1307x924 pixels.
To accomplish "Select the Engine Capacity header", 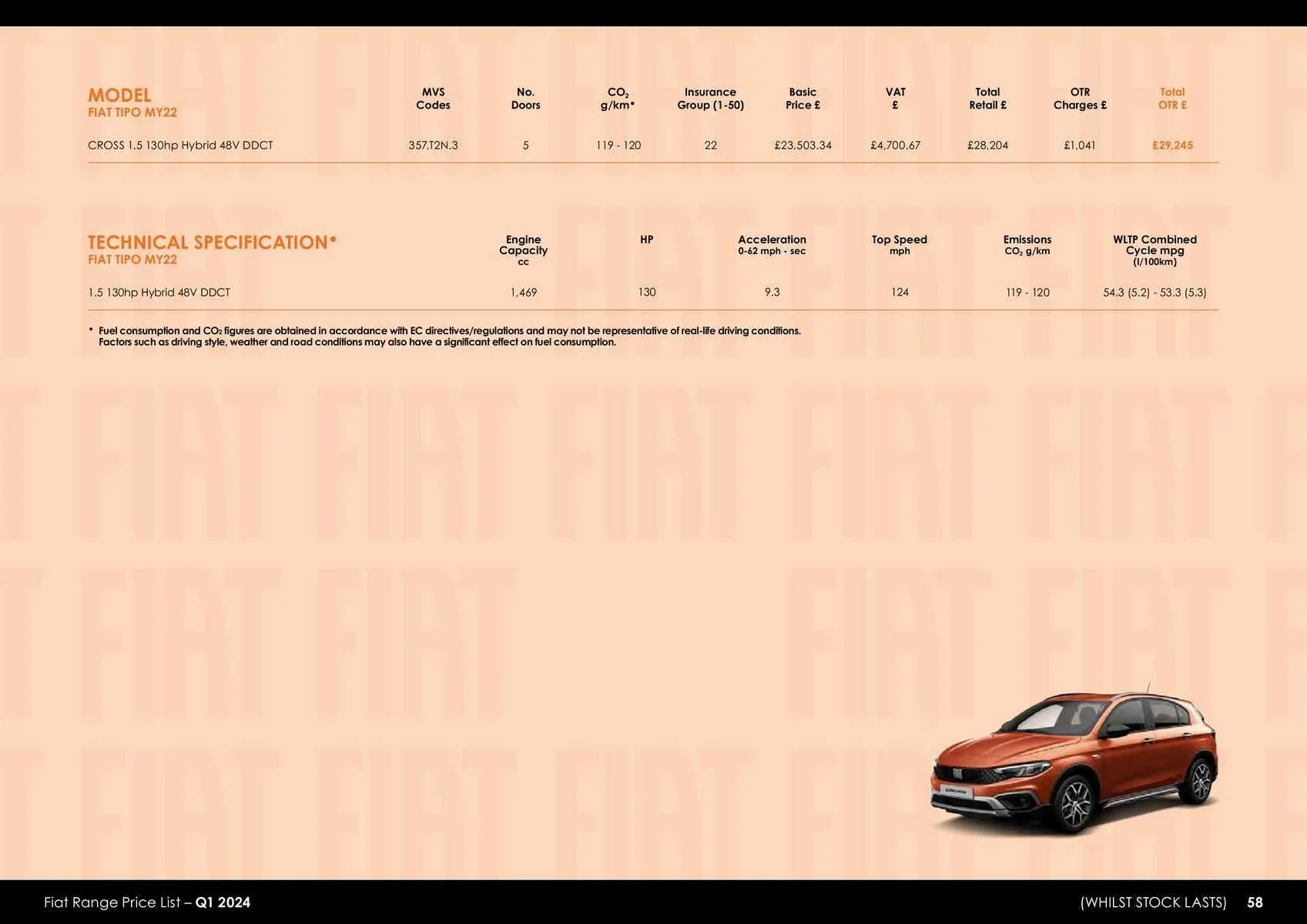I will click(x=523, y=245).
